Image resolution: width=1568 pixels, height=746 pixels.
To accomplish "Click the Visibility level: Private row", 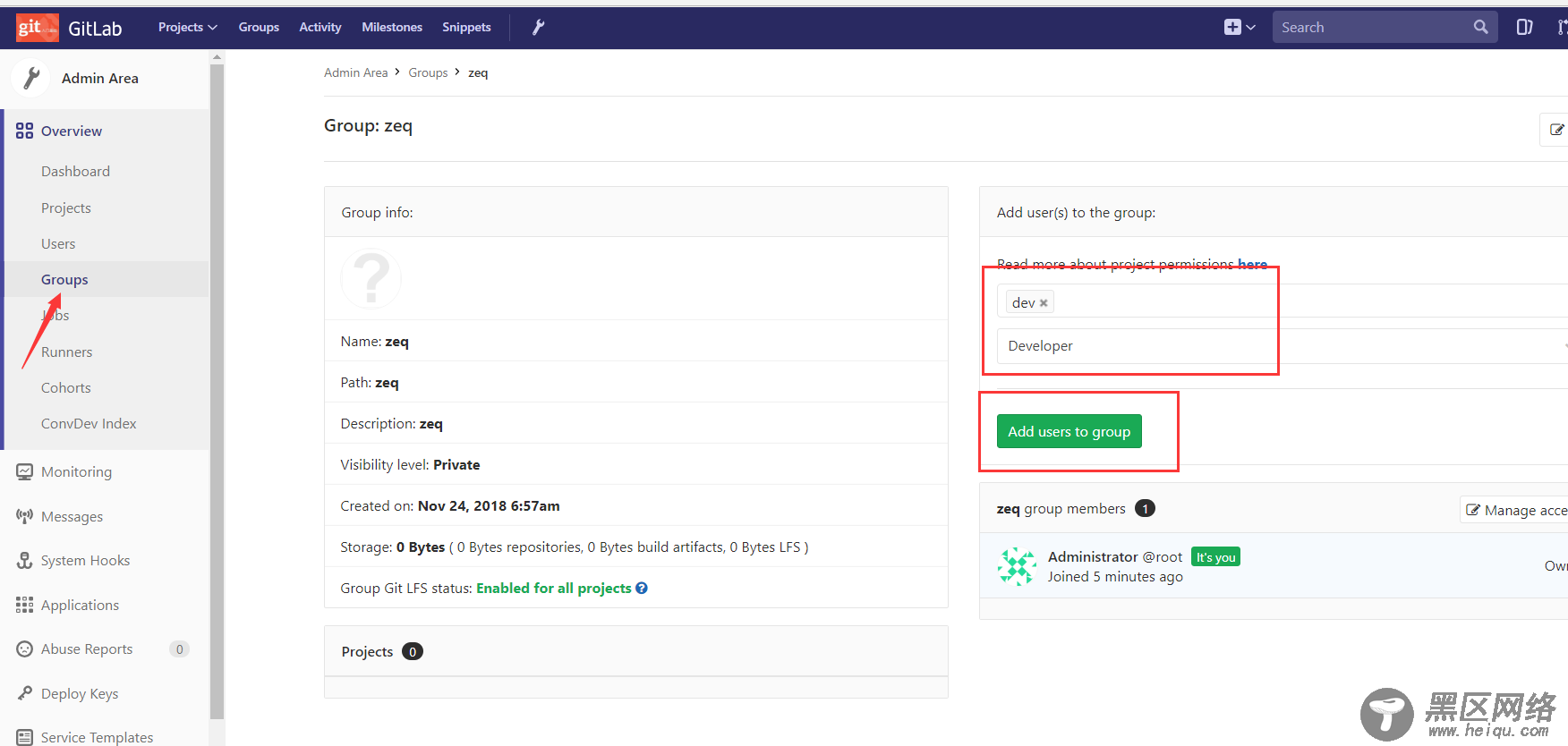I will [636, 464].
